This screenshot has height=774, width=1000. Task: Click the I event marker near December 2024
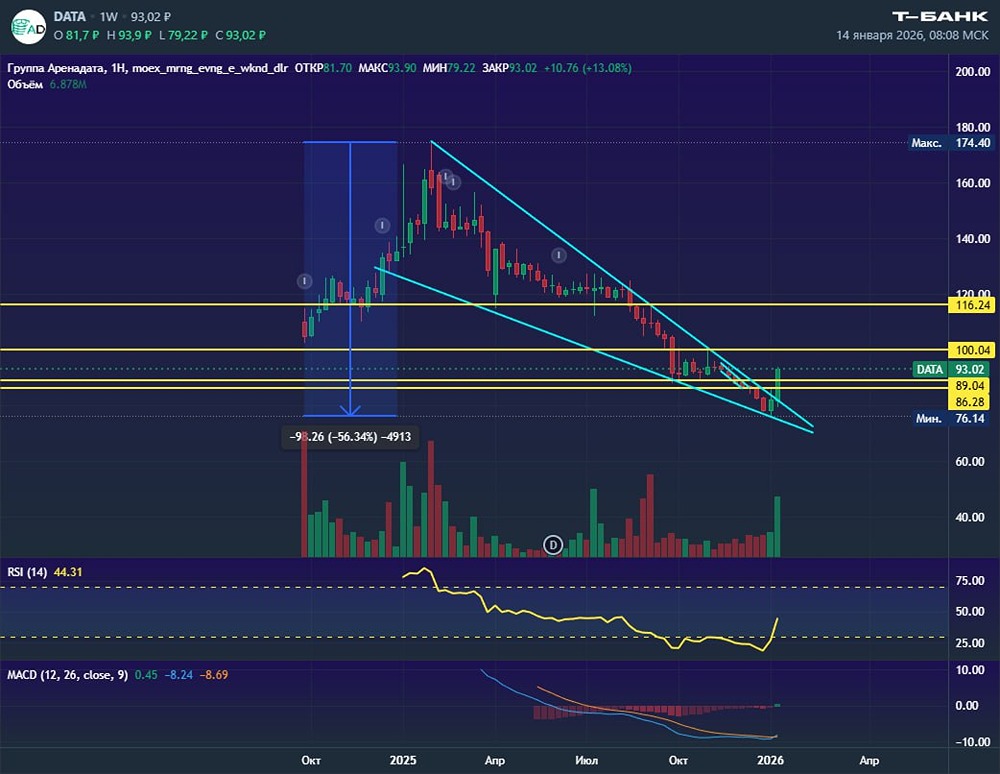point(382,225)
